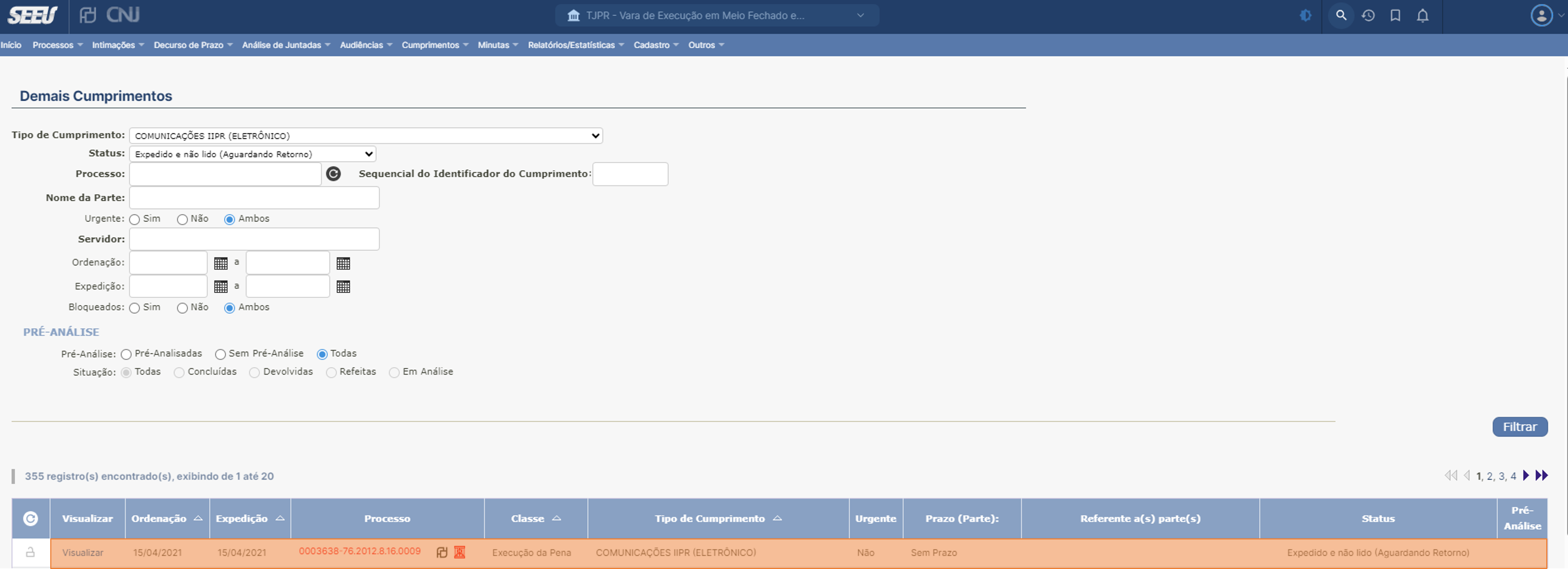Screen dimensions: 1568x569
Task: Sort by Classe column arrow
Action: [x=556, y=518]
